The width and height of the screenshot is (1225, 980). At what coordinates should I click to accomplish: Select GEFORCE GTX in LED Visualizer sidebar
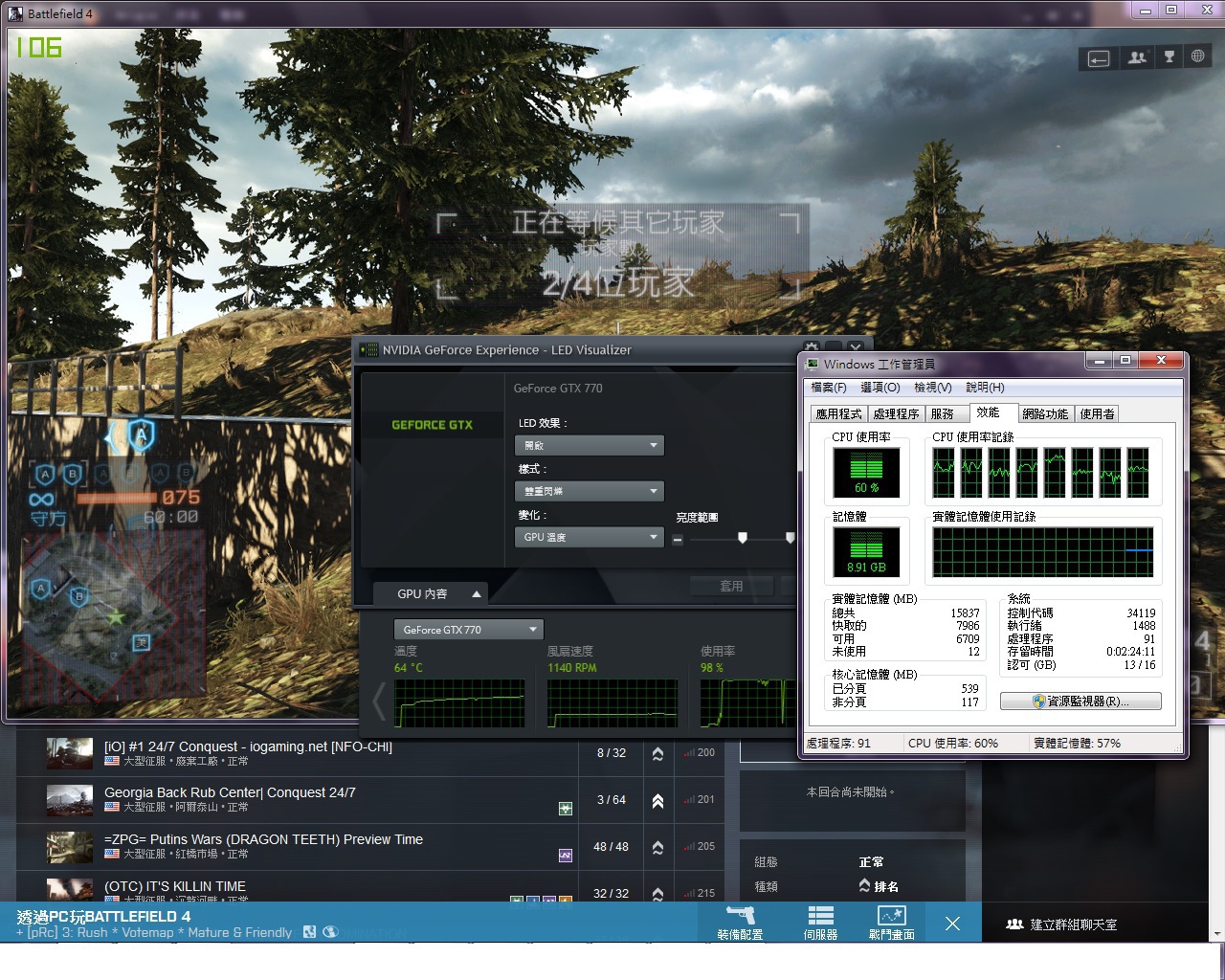click(432, 425)
